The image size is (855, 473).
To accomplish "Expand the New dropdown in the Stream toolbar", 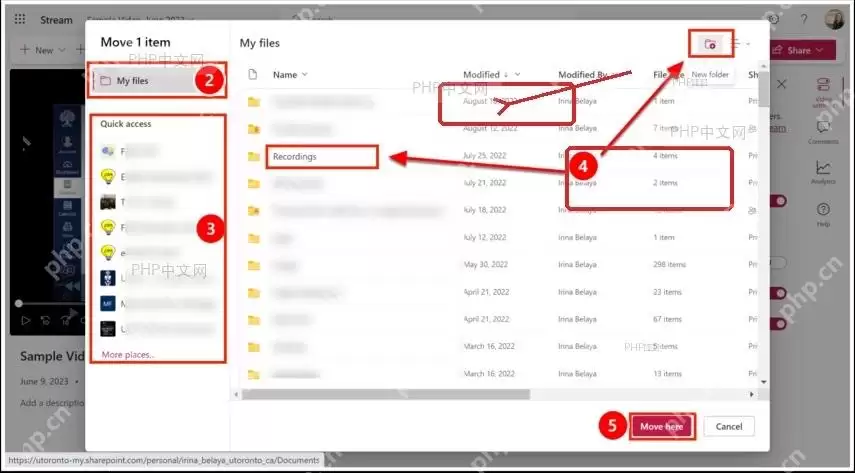I will 62,50.
